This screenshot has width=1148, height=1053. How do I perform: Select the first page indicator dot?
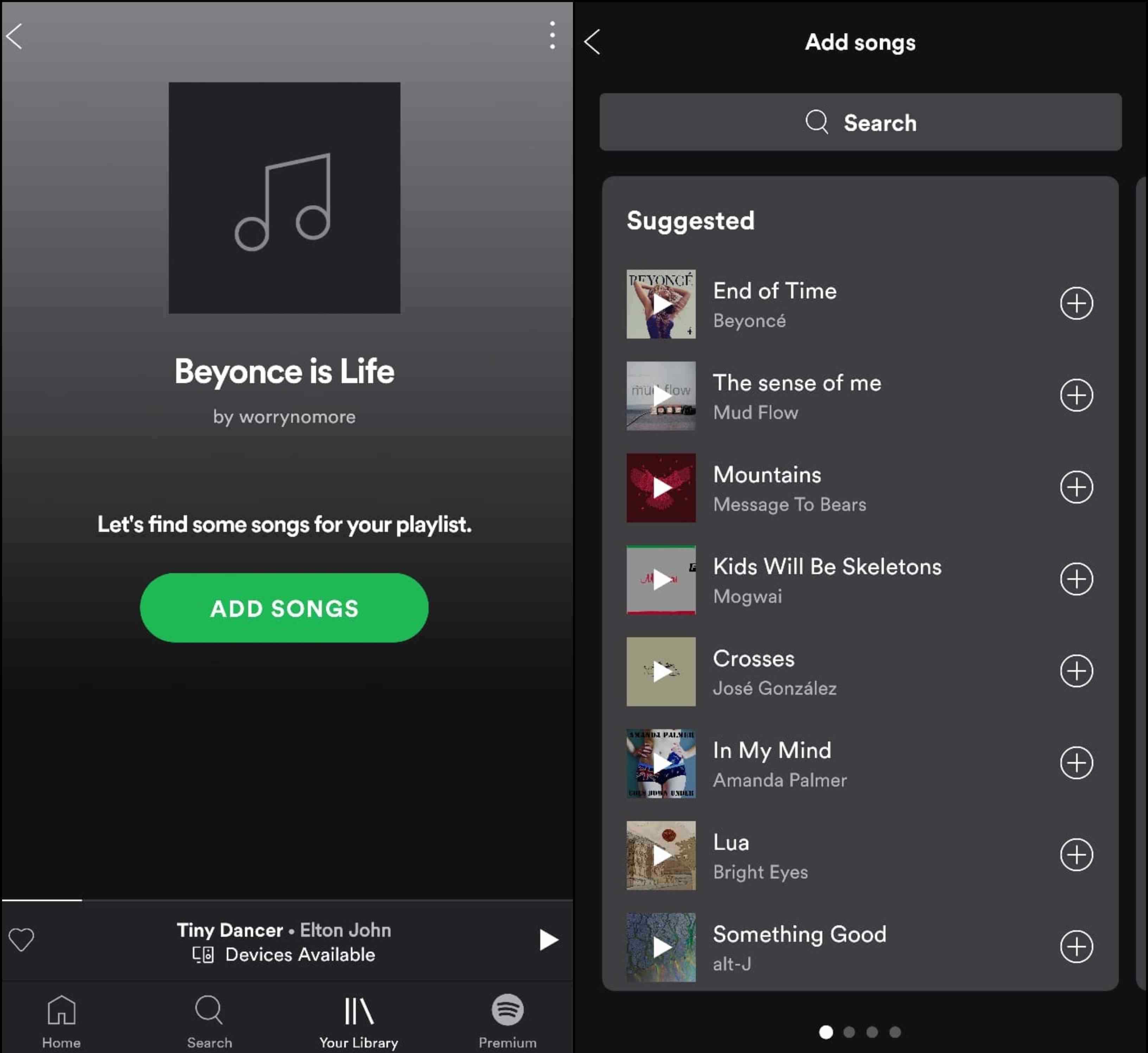click(x=826, y=1032)
